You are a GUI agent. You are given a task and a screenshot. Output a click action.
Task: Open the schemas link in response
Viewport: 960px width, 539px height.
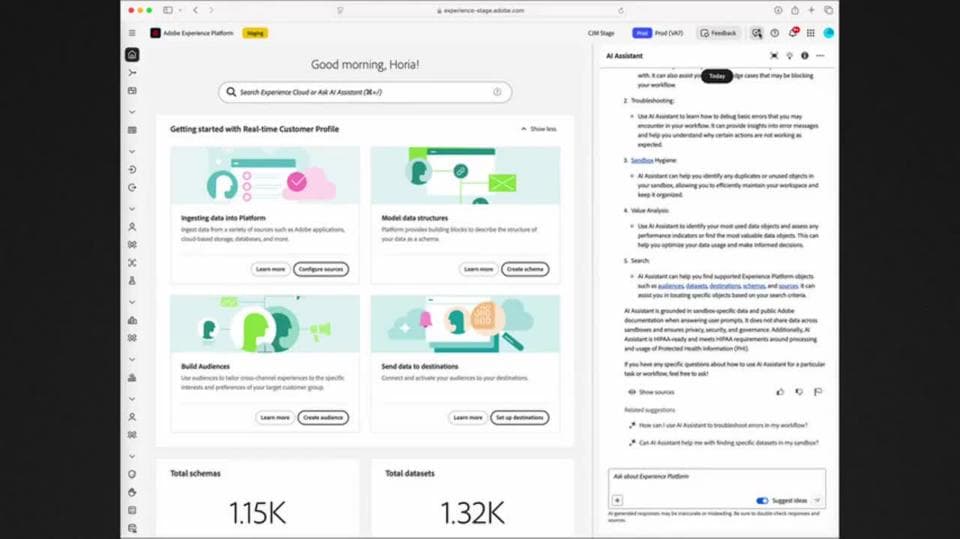(x=754, y=286)
